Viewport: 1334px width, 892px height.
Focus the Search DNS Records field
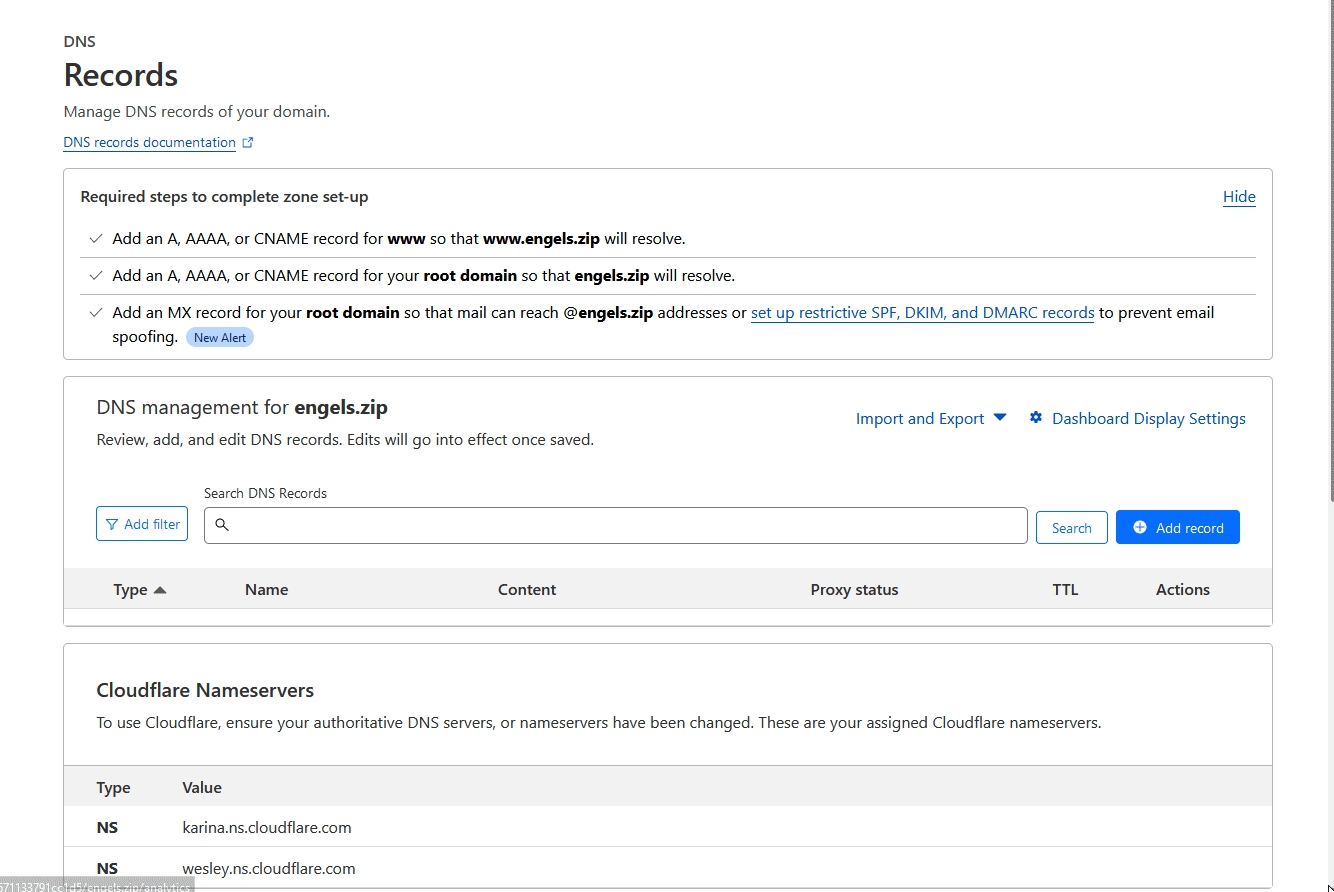point(616,526)
